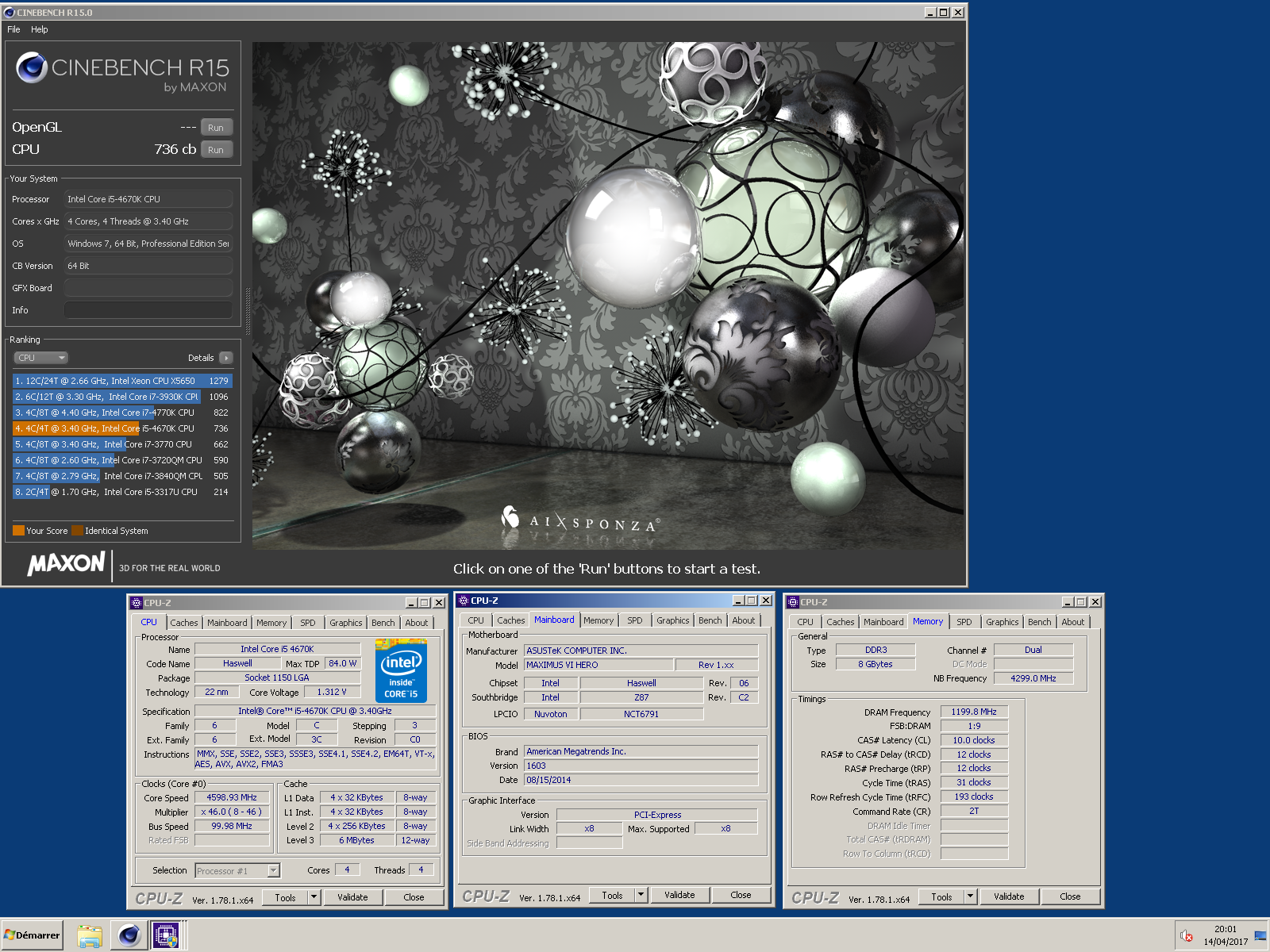The height and width of the screenshot is (952, 1270).
Task: Open CPU-Z taskbar icon
Action: [166, 935]
